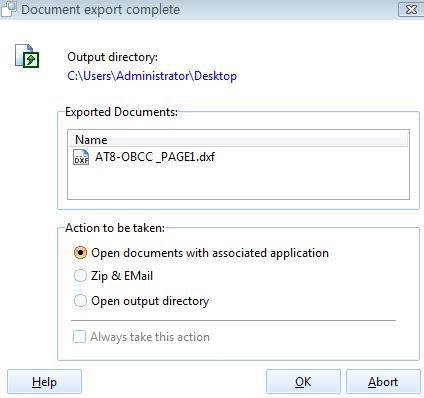Click the DXF file icon in the list
The height and width of the screenshot is (398, 424).
(x=81, y=157)
